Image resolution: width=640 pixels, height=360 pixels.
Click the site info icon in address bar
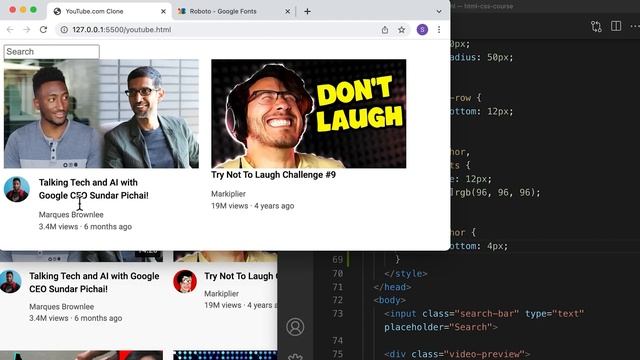[64, 29]
